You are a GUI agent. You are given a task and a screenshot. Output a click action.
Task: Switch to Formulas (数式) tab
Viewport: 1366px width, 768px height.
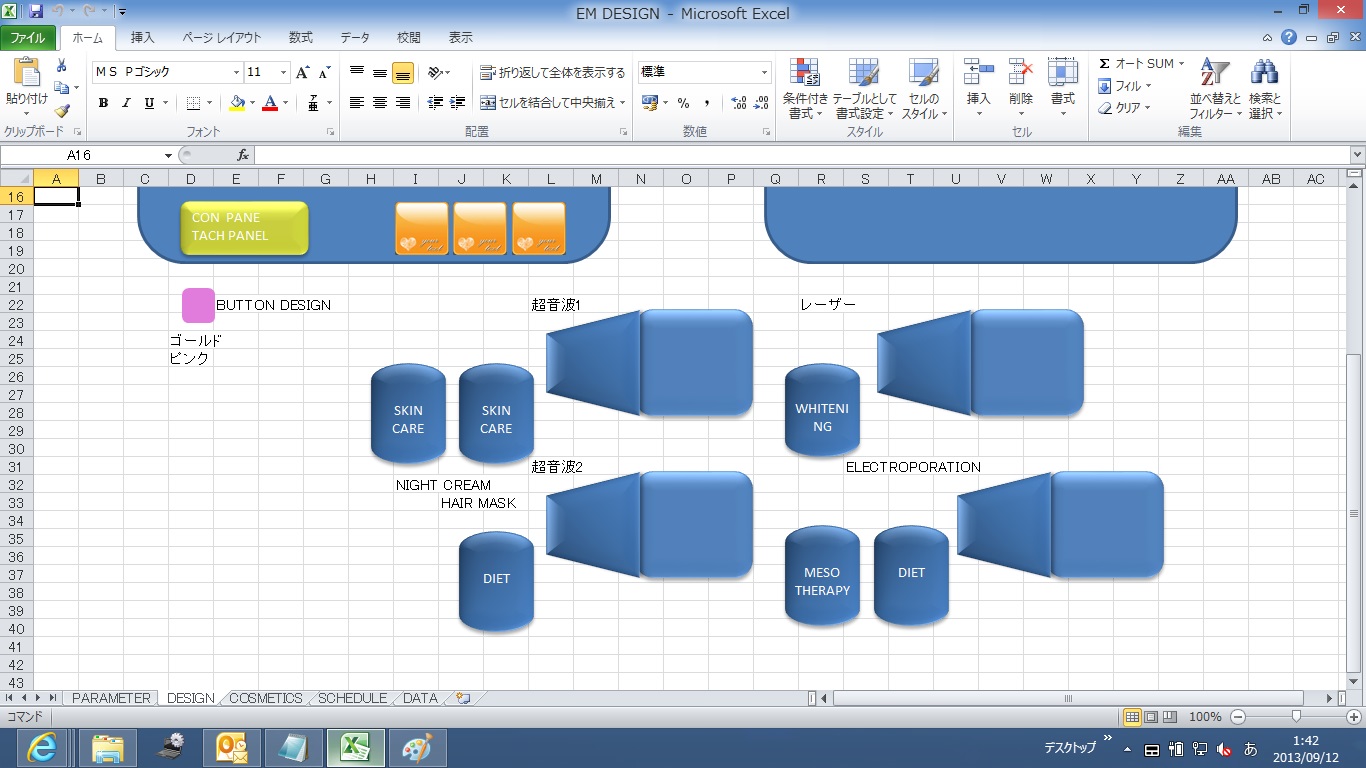301,38
